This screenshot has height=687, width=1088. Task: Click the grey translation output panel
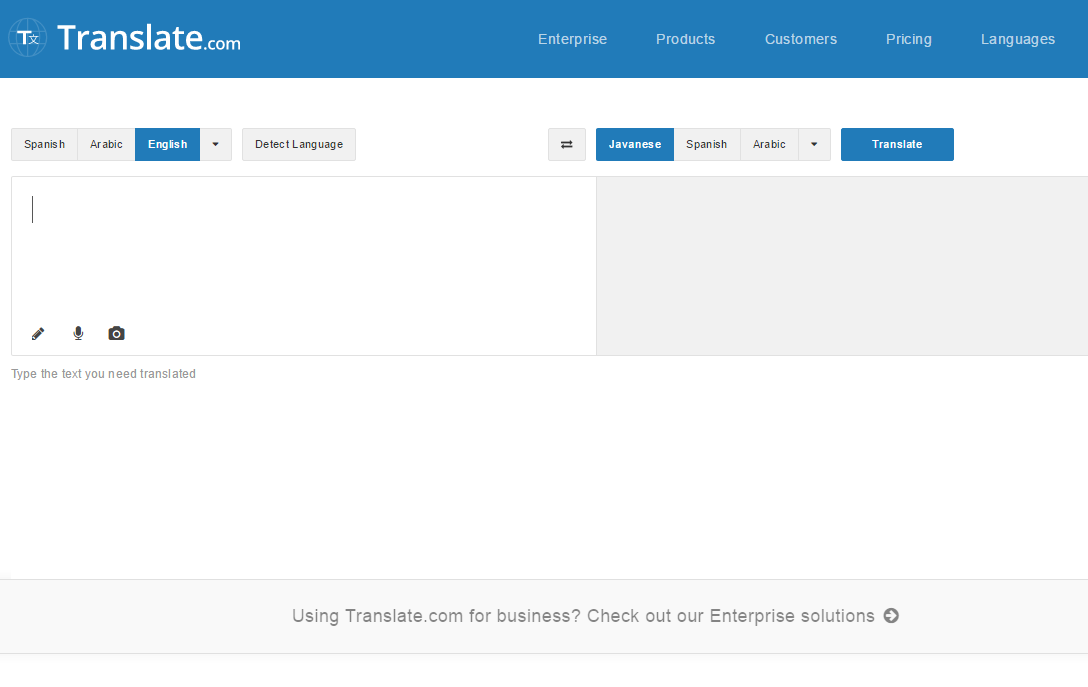[x=842, y=266]
